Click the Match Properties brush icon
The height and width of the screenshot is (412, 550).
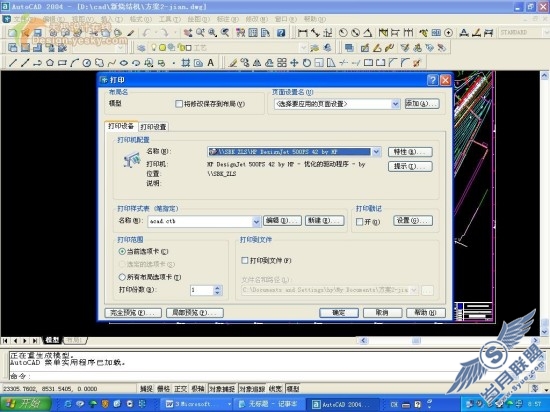(130, 33)
